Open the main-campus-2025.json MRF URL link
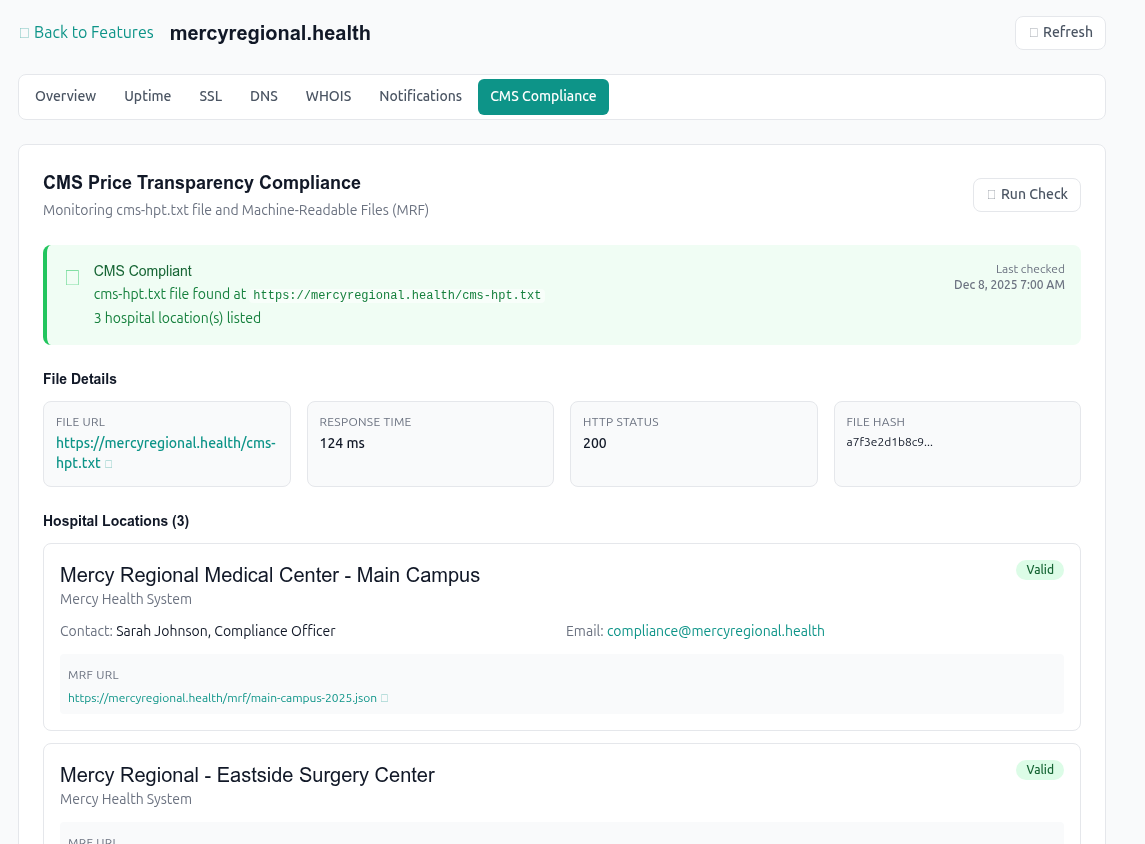Screen dimensions: 1145x844 222,697
